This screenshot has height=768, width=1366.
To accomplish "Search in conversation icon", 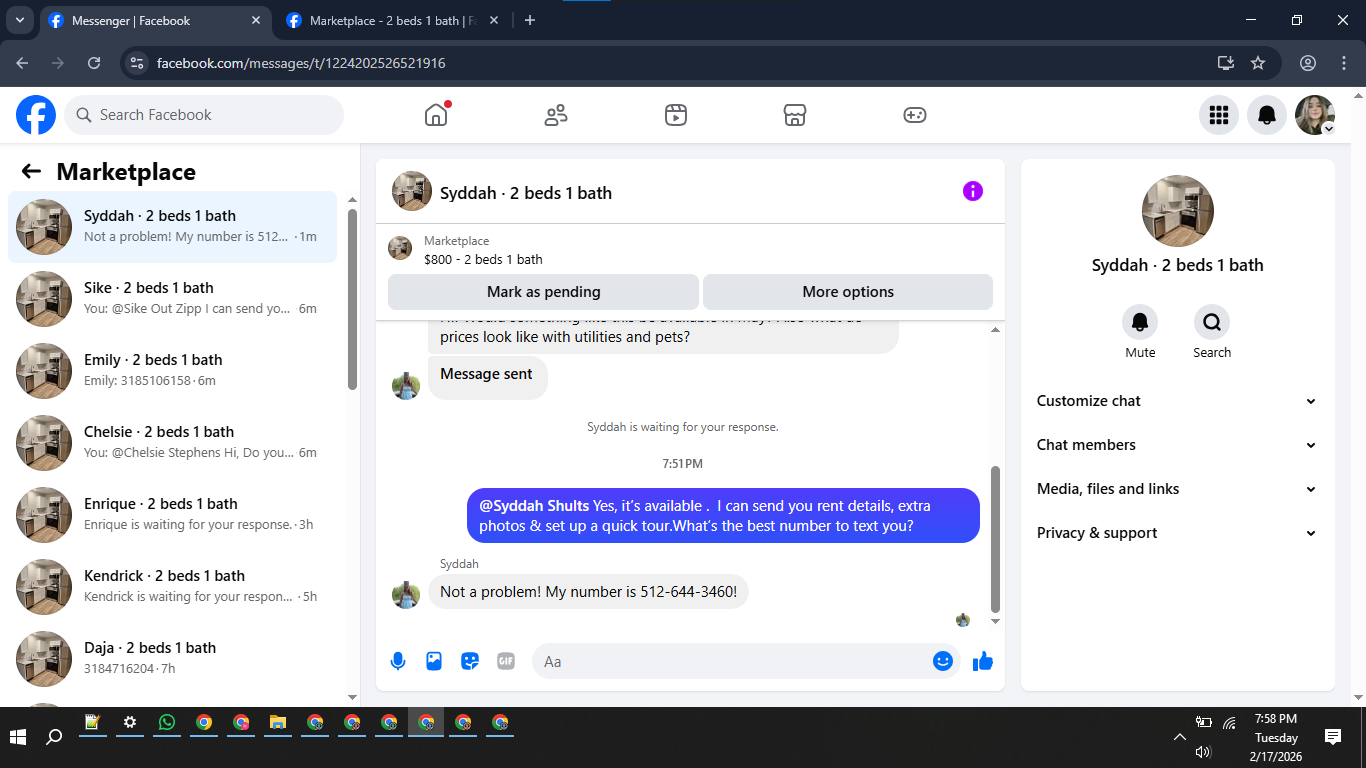I will point(1212,322).
